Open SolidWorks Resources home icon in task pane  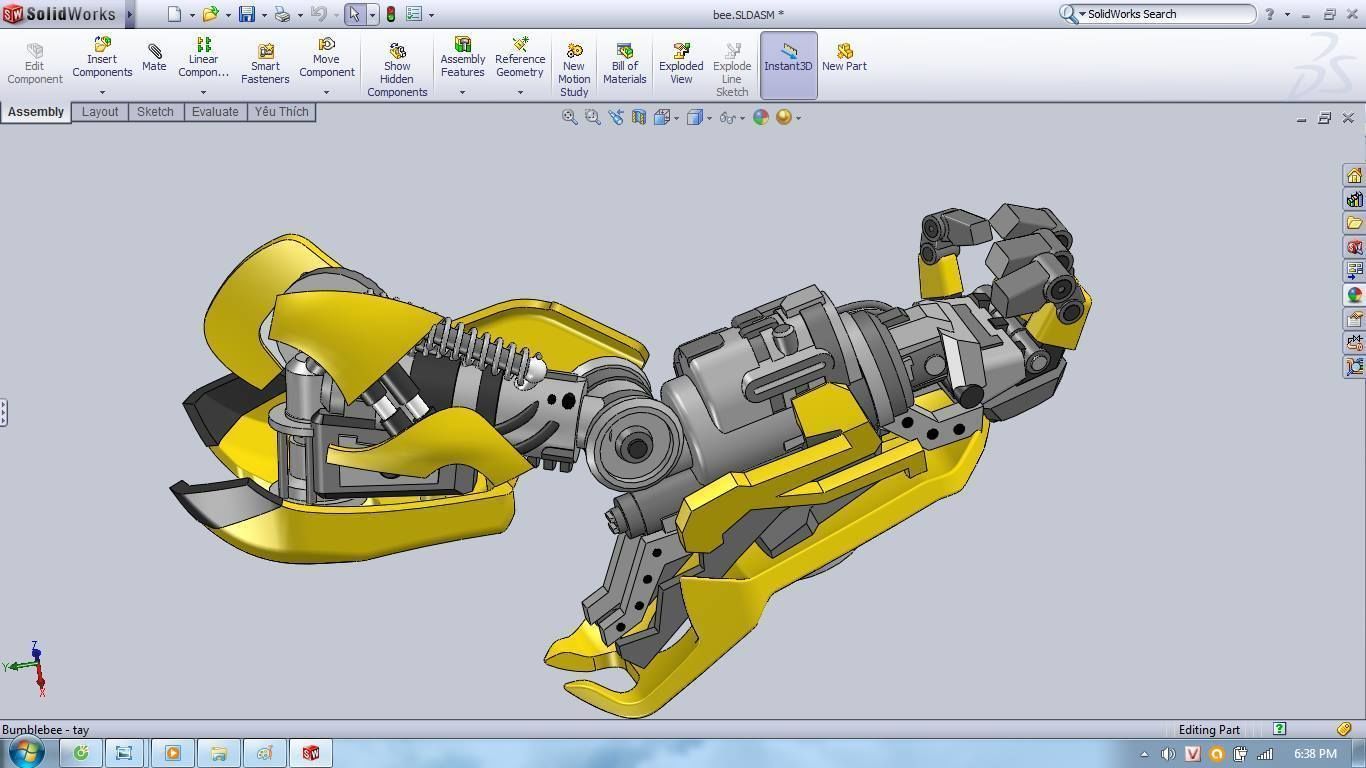1354,175
